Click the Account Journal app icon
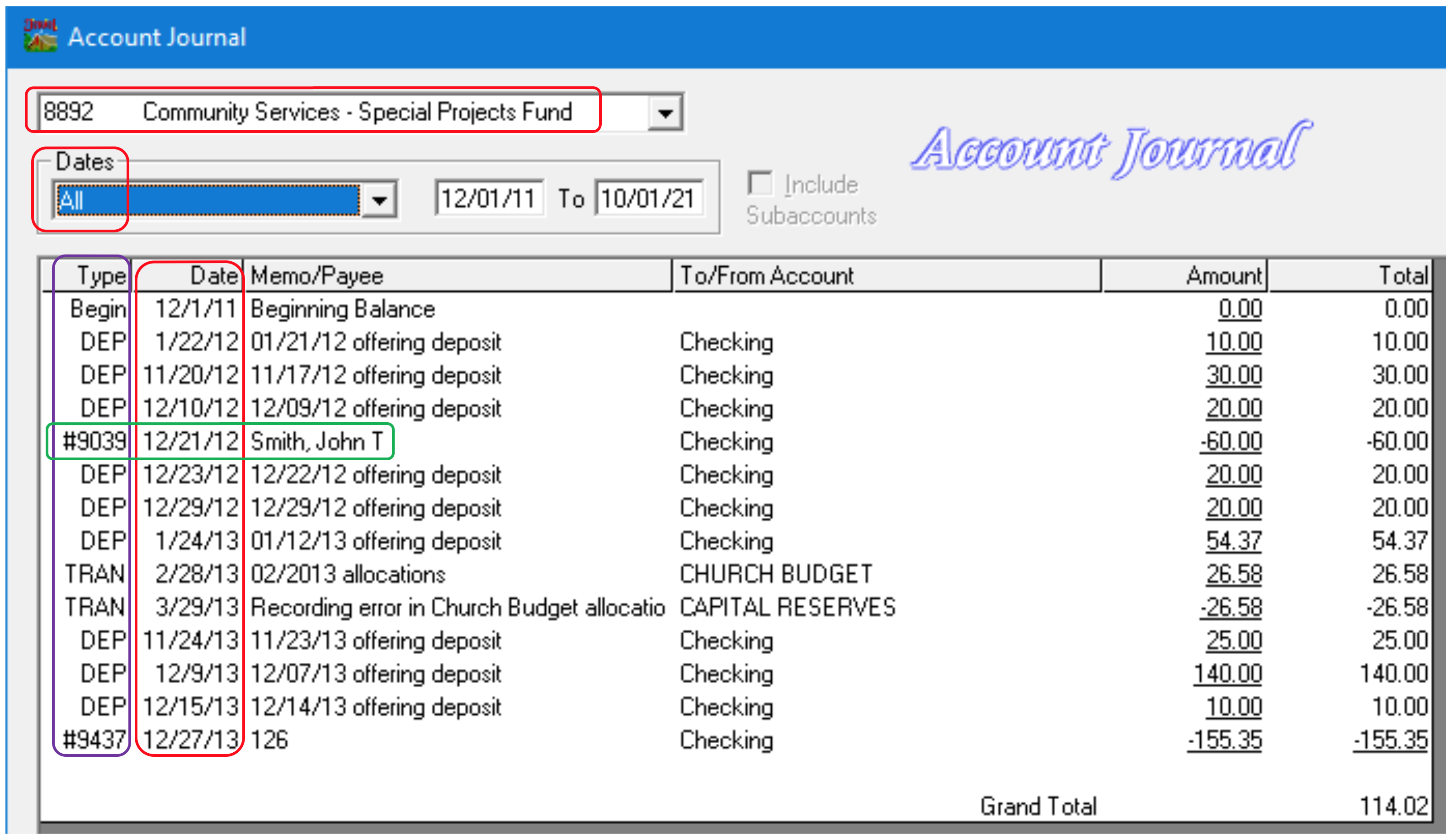 coord(40,36)
